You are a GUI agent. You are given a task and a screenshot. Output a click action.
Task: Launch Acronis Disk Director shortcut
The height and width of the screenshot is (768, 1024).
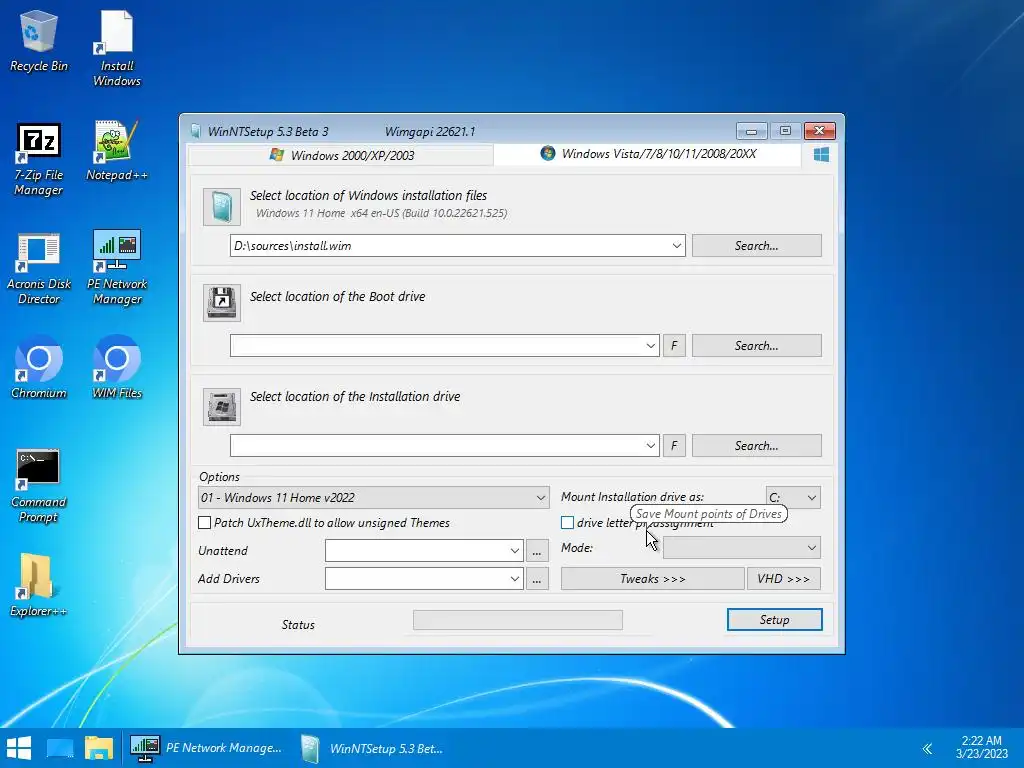pyautogui.click(x=39, y=268)
